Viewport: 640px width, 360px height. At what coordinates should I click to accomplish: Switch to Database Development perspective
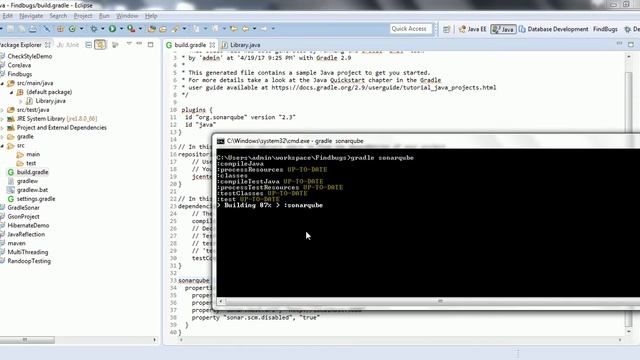(553, 29)
